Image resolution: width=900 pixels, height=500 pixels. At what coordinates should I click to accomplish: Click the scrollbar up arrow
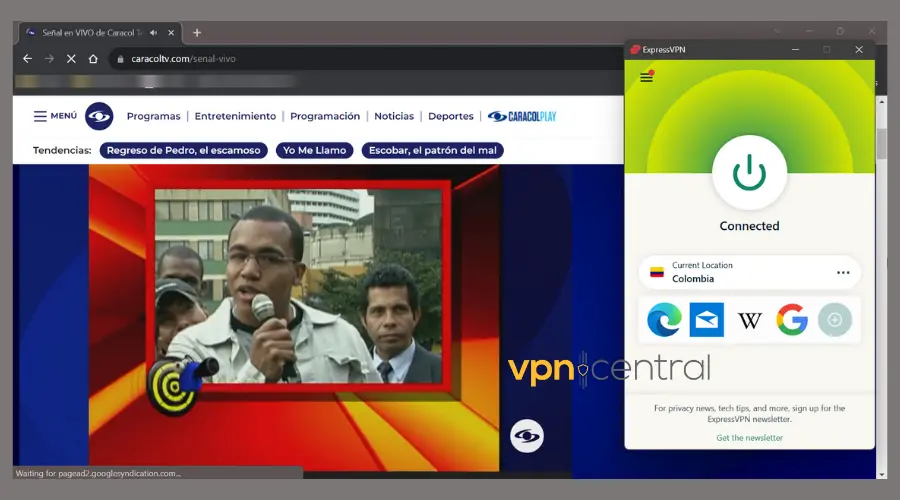(882, 102)
